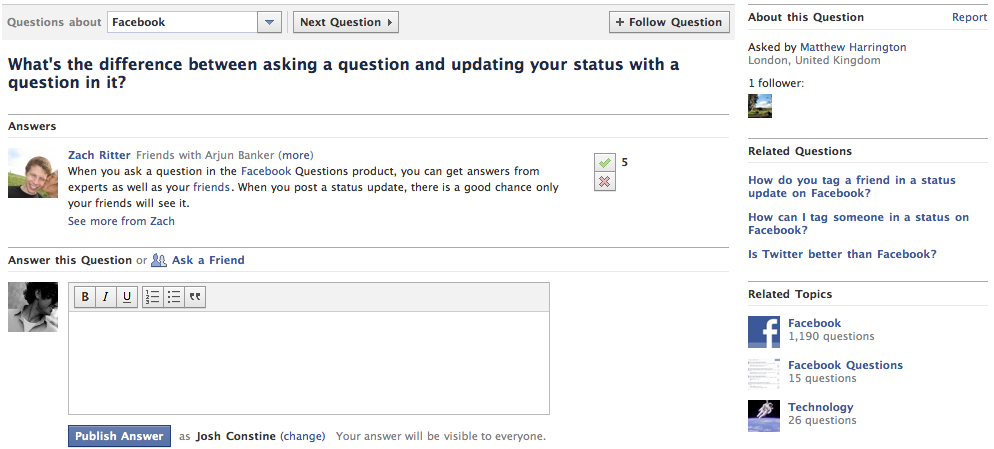Open the 'Is Twitter better than Facebook?' question
The image size is (994, 449).
click(842, 254)
